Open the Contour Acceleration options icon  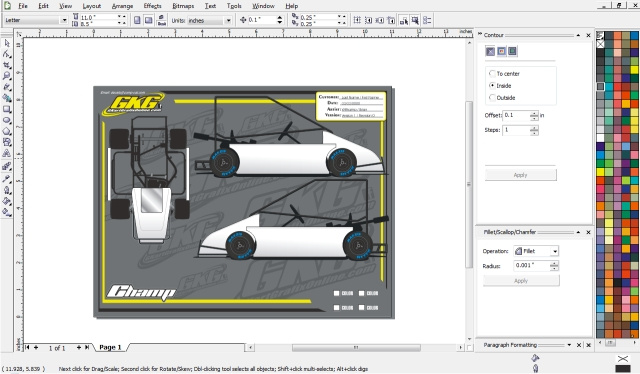click(x=512, y=51)
